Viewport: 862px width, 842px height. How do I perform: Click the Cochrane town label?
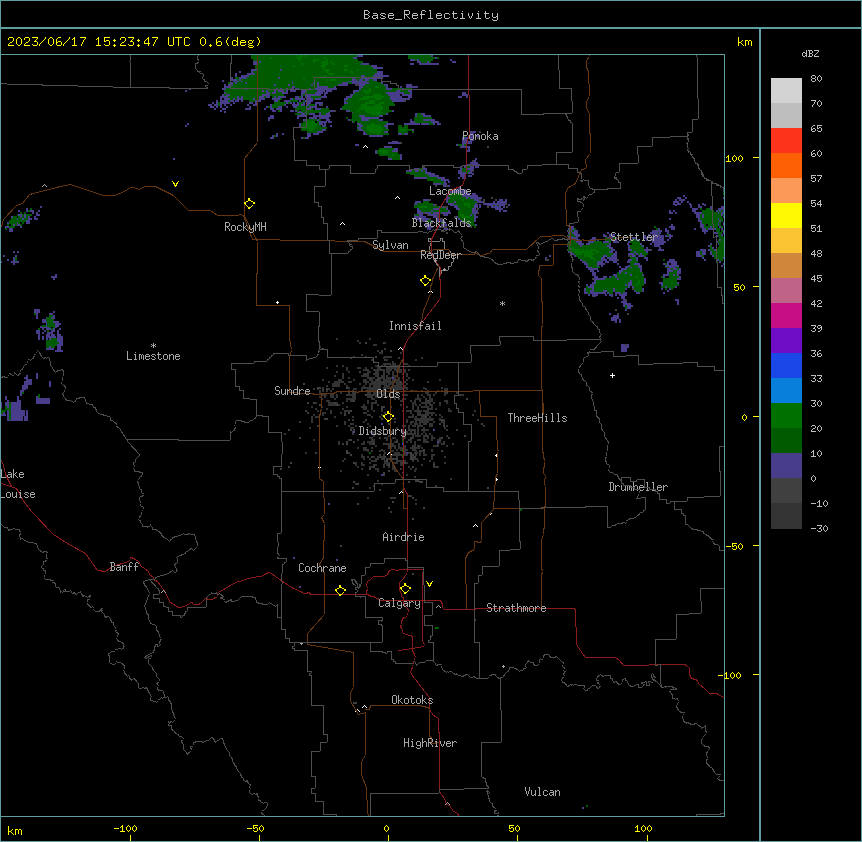322,568
